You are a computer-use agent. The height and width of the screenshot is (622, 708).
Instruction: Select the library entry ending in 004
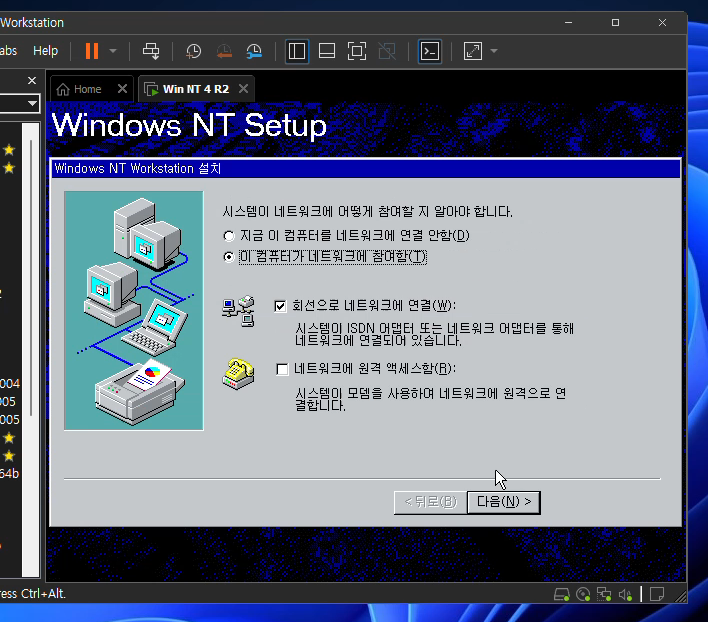click(x=9, y=384)
